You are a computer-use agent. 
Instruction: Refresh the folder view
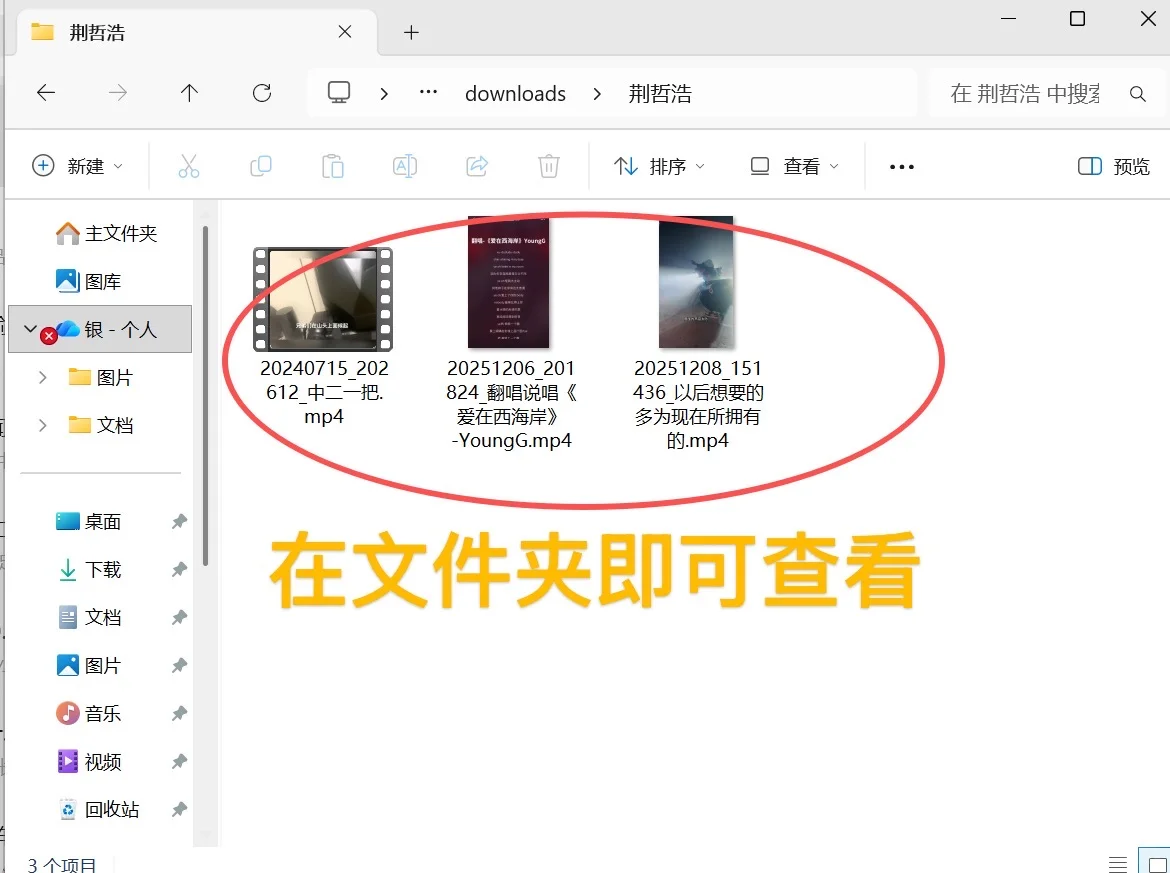261,92
